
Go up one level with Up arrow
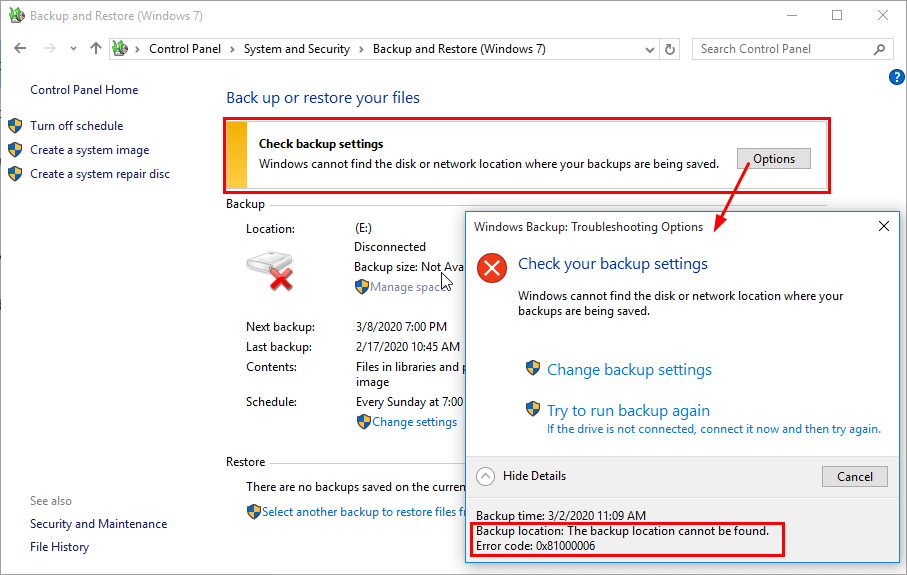pyautogui.click(x=96, y=49)
